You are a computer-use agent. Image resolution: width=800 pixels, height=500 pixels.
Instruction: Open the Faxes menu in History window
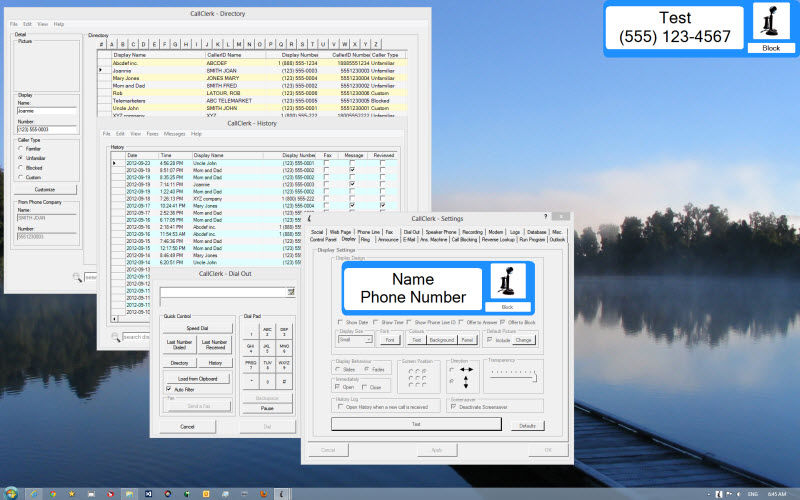pyautogui.click(x=152, y=133)
